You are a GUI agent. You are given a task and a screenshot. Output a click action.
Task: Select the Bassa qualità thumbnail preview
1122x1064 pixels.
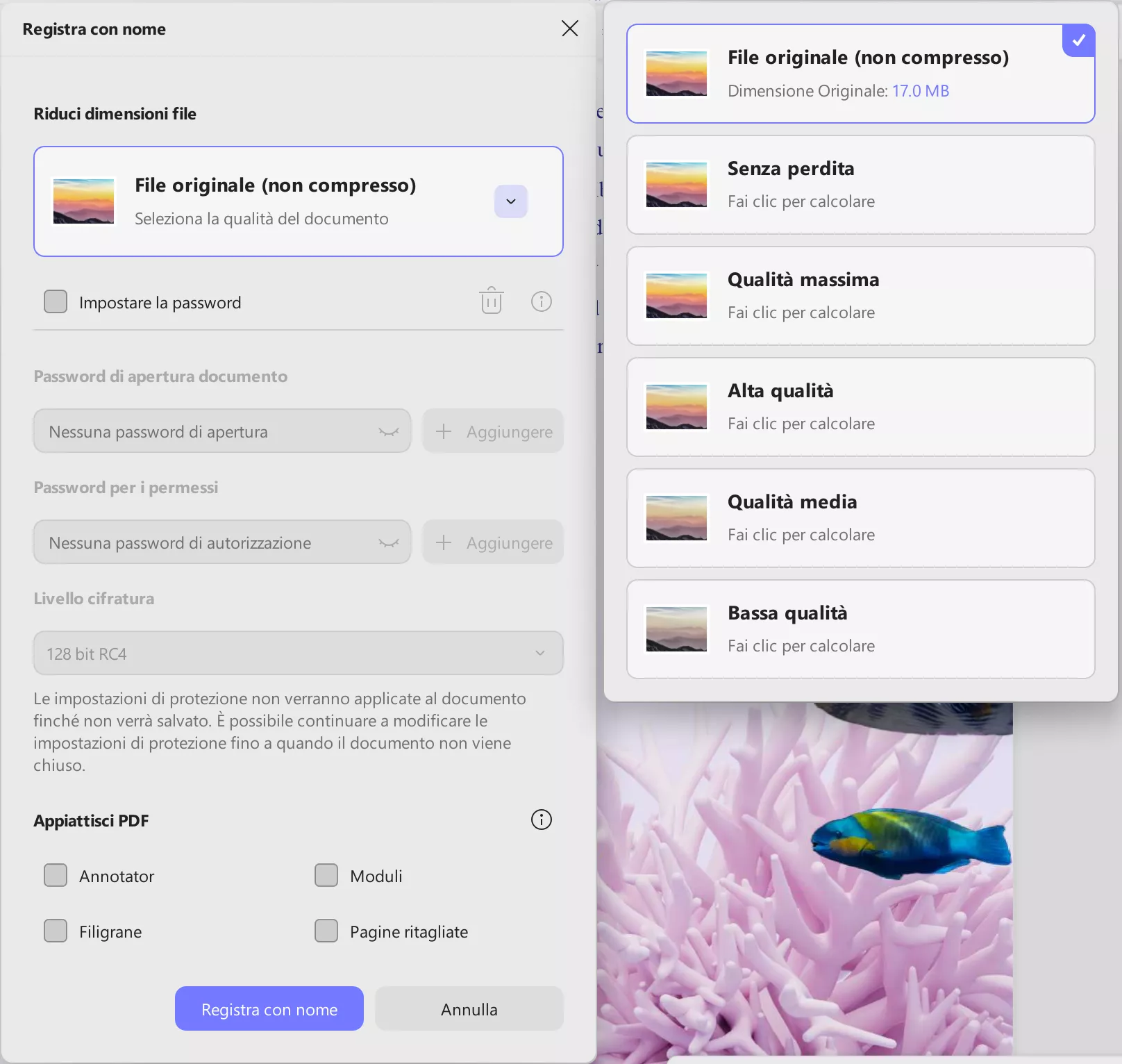(676, 629)
